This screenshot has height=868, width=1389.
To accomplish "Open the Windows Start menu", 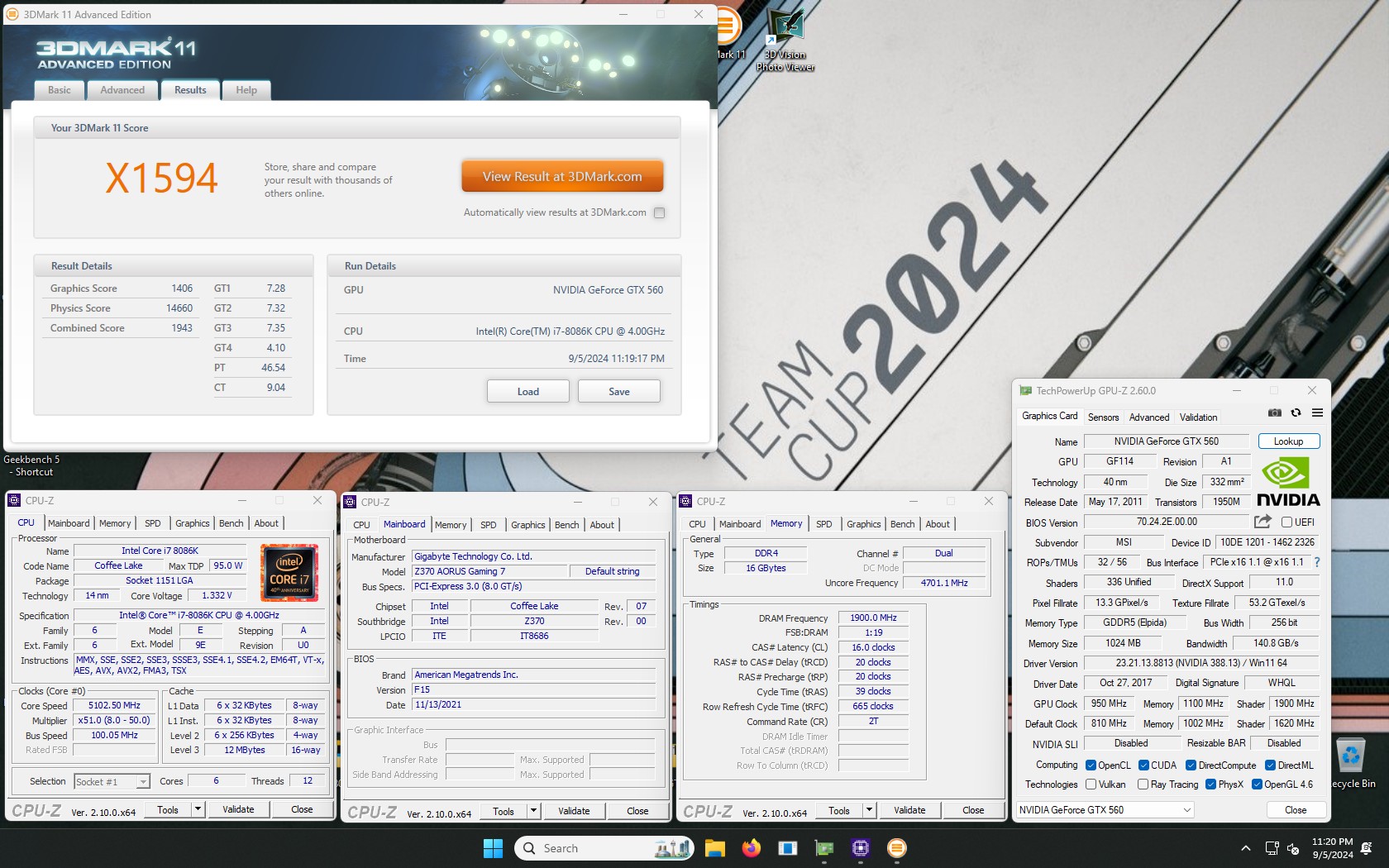I will (x=493, y=848).
